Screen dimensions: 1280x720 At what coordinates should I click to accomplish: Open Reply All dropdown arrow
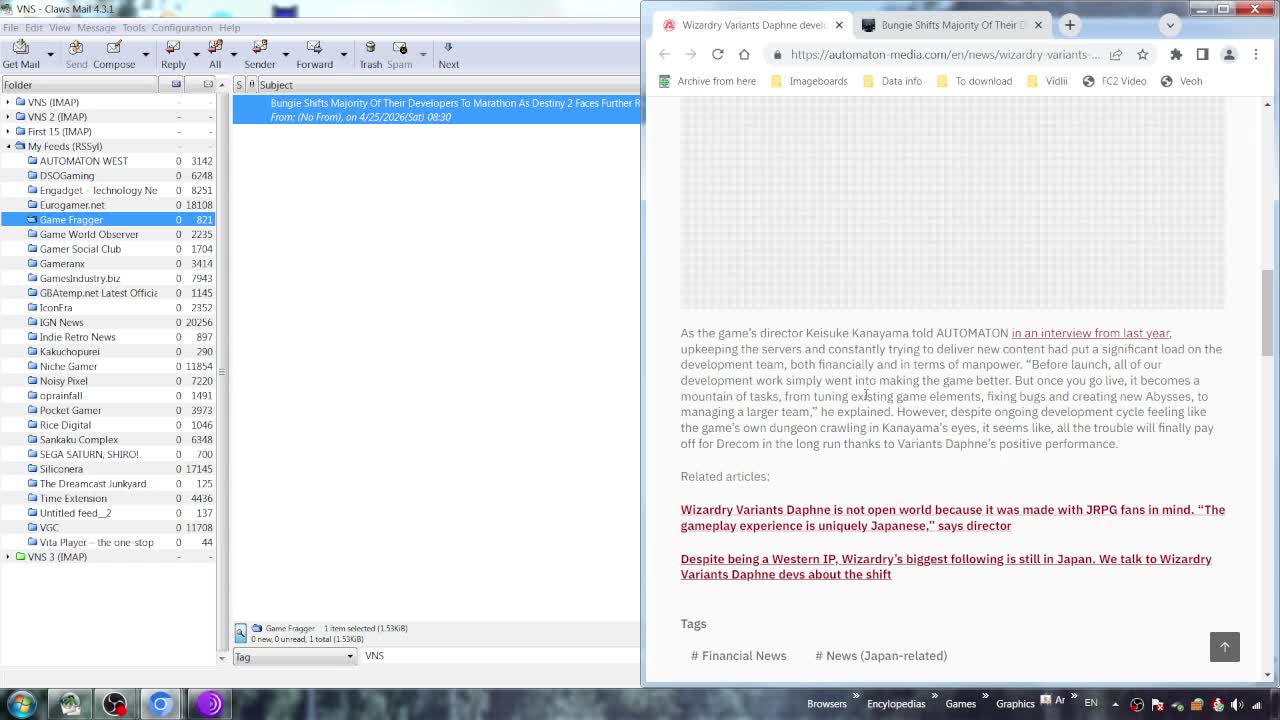click(x=233, y=54)
